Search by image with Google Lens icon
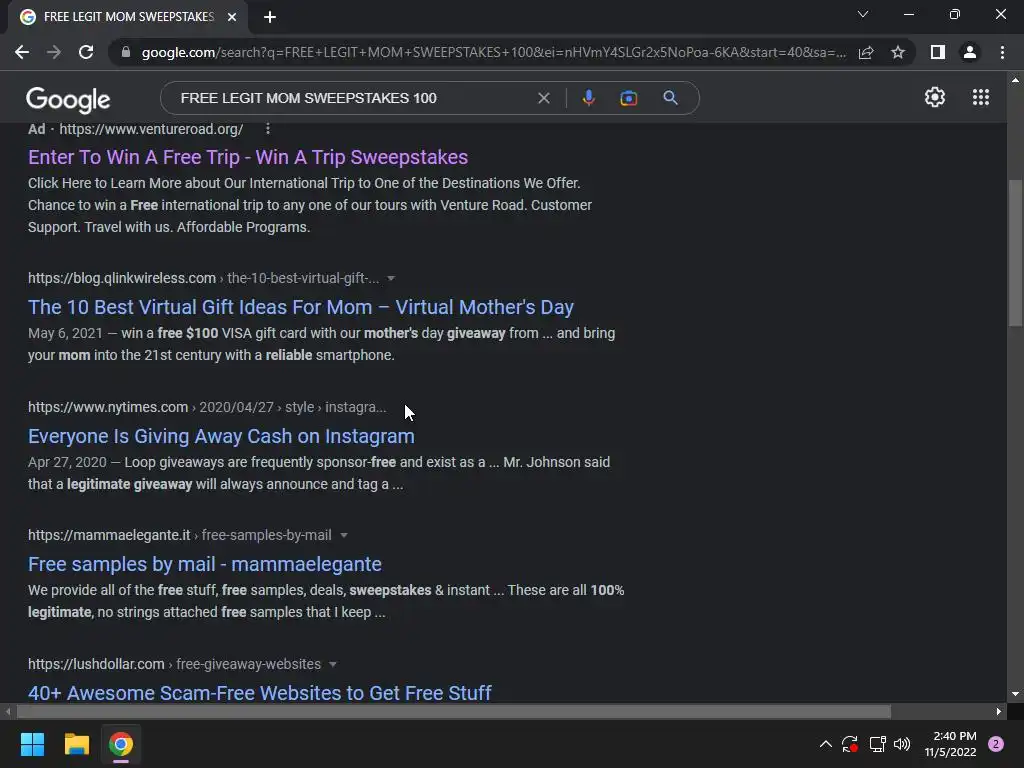 click(628, 98)
